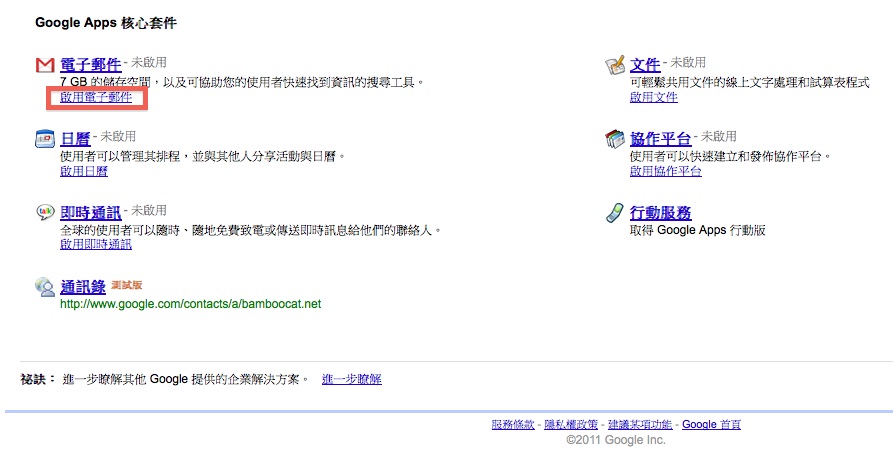This screenshot has width=893, height=453.
Task: Click the 7 GB 儲存空間 description text
Action: coord(243,83)
